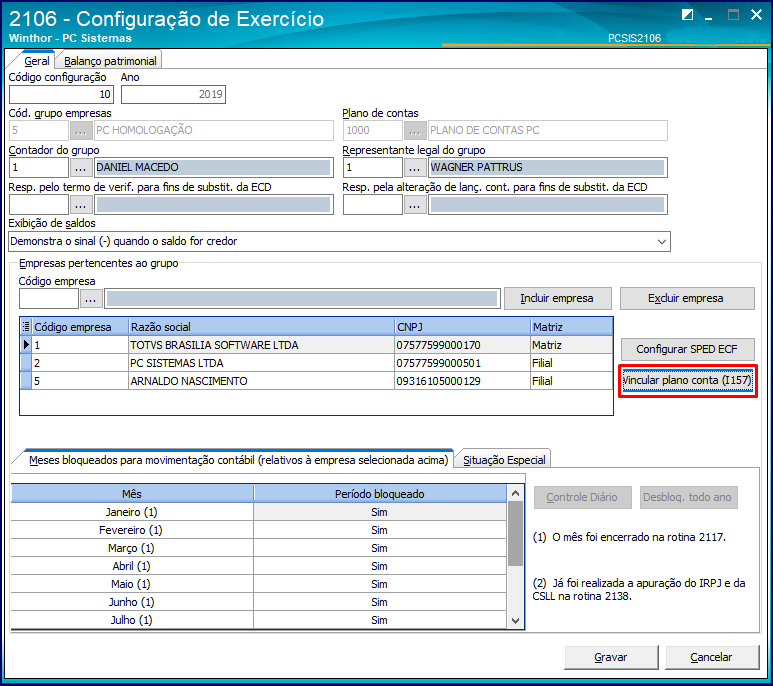Click the Representante legal do grupo code field
Viewport: 773px width, 686px height.
373,168
